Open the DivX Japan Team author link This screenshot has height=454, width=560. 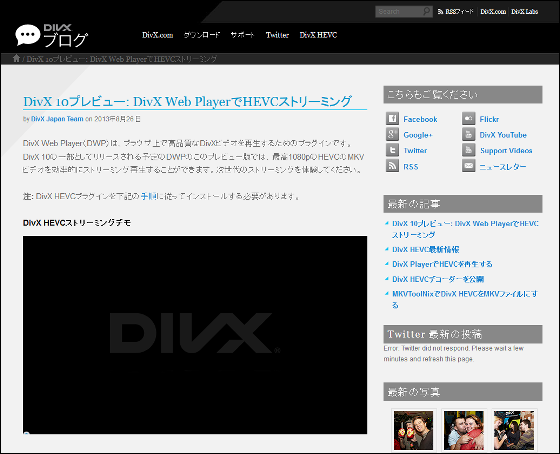57,119
